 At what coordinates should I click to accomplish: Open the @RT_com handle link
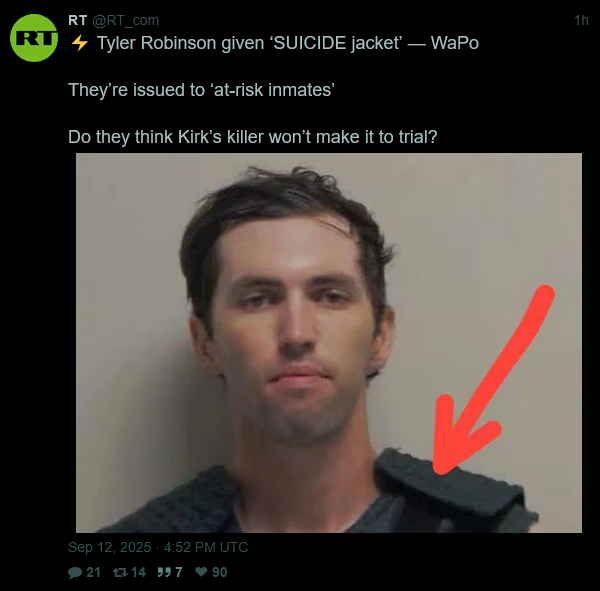tap(126, 20)
